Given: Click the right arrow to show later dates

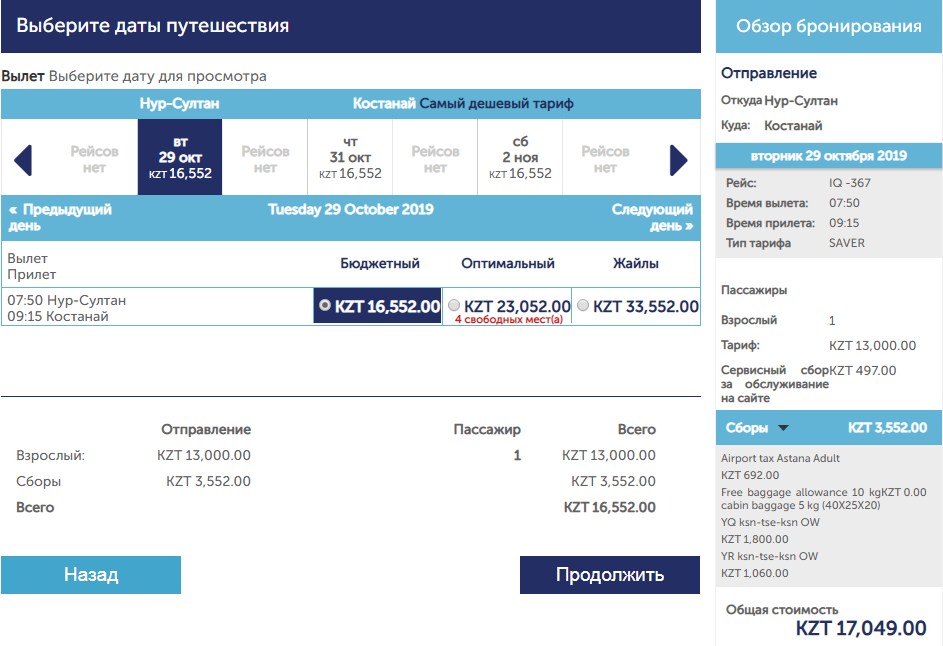Looking at the screenshot, I should [x=678, y=160].
